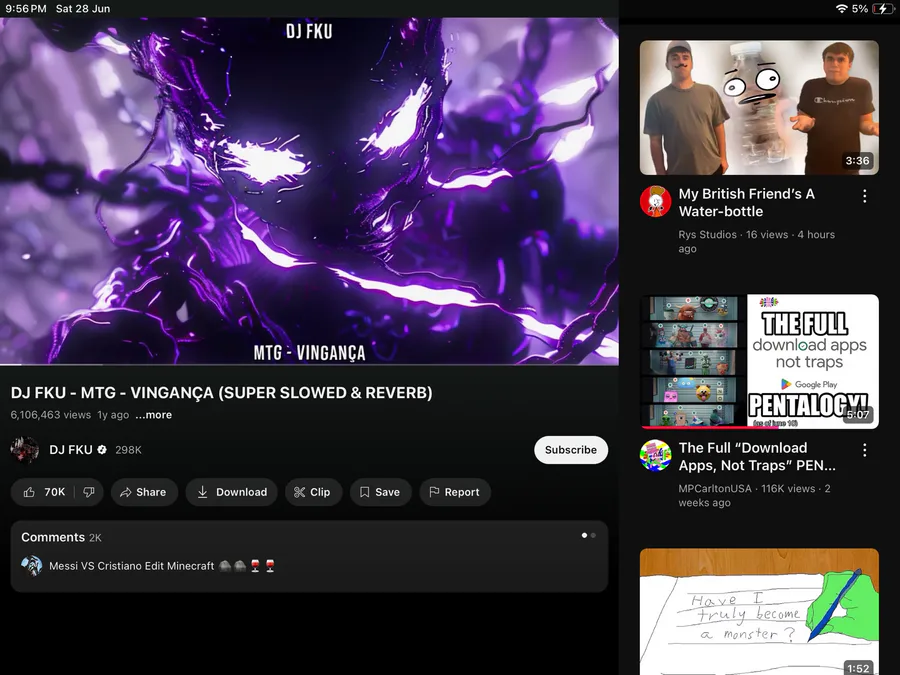Subscribe to the DJ FKU channel
Viewport: 900px width, 675px height.
coord(571,450)
